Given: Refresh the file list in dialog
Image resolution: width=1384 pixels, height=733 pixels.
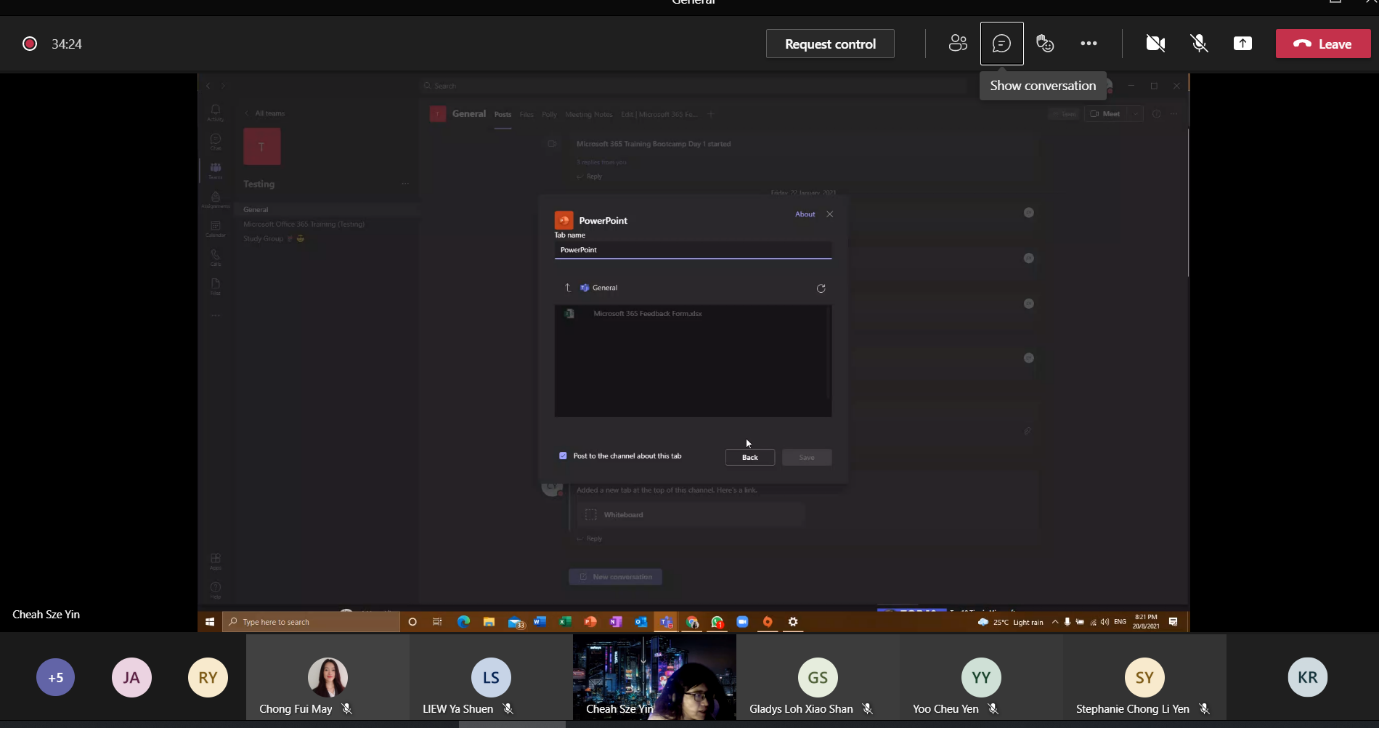Looking at the screenshot, I should 821,288.
